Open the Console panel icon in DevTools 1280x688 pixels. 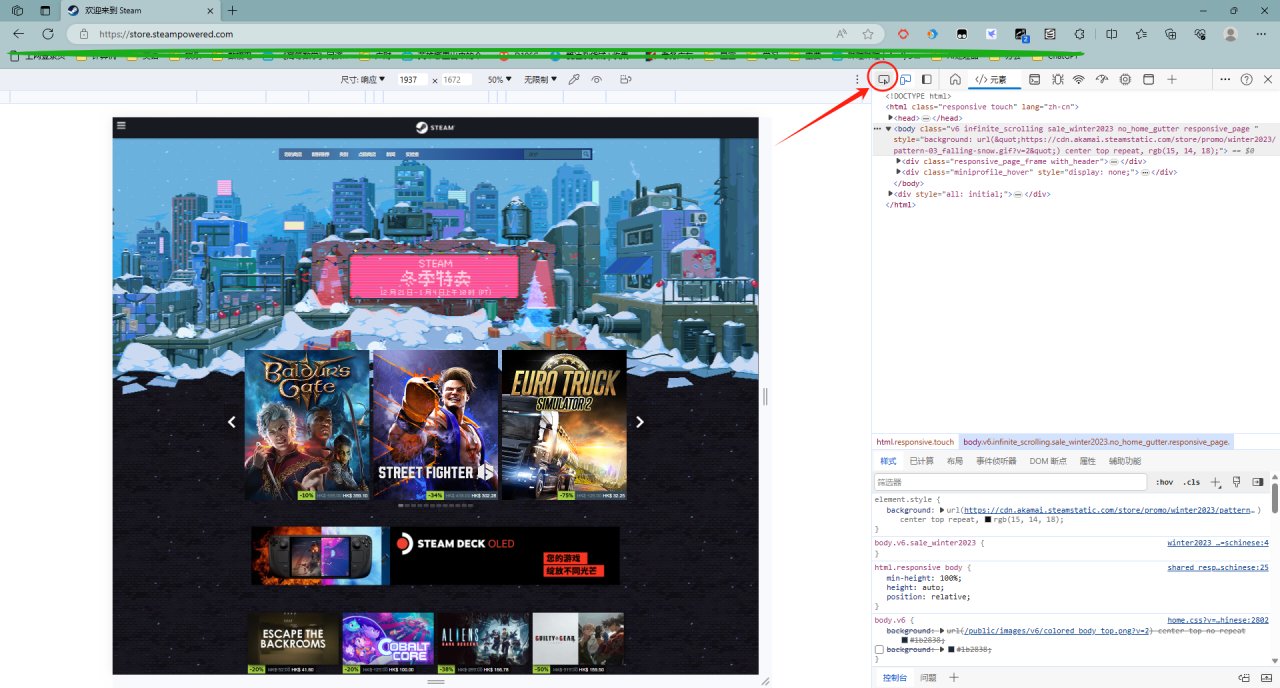[x=1034, y=79]
